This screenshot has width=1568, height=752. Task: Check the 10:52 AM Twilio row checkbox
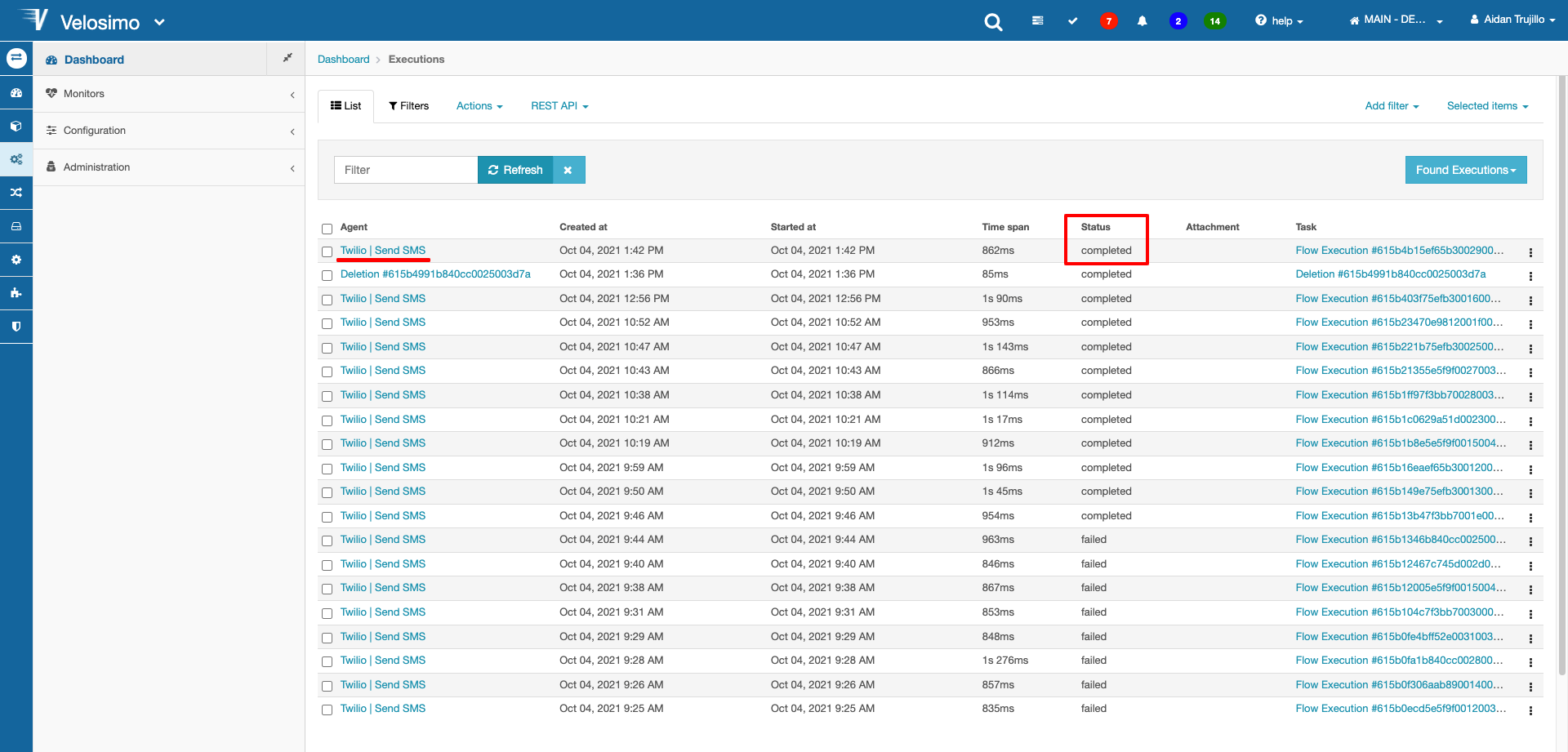click(x=327, y=323)
